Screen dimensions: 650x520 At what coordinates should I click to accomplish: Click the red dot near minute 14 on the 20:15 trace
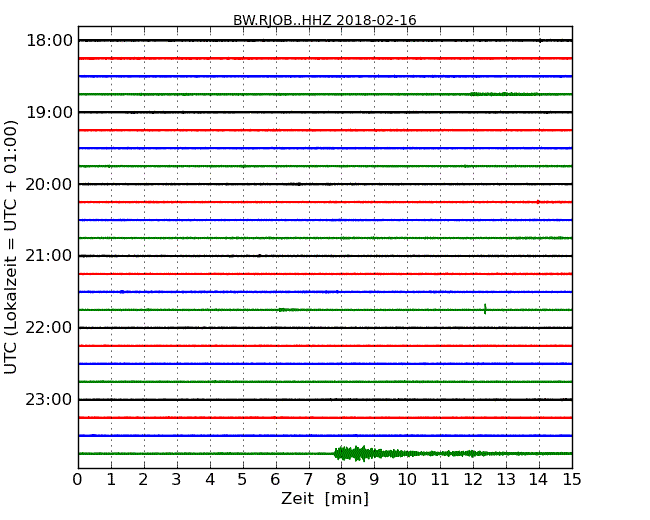point(538,202)
